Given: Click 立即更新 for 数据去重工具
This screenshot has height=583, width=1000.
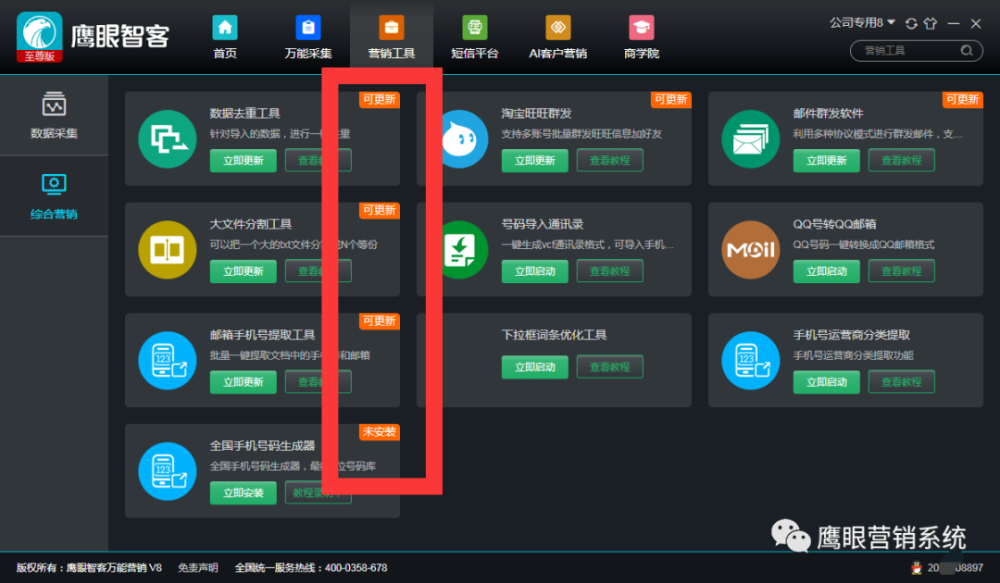Looking at the screenshot, I should [x=243, y=161].
